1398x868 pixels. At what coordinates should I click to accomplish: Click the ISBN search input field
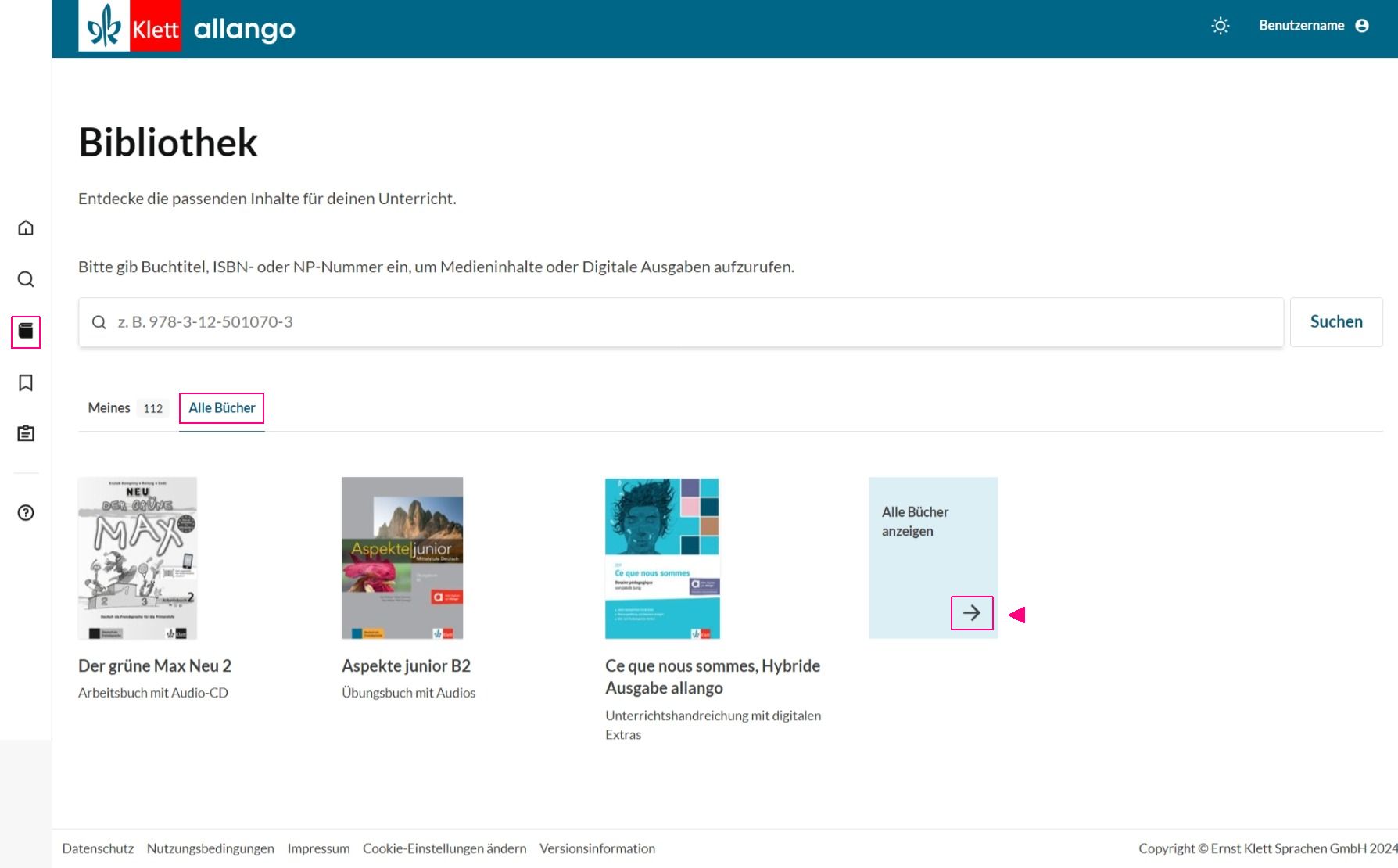[681, 322]
